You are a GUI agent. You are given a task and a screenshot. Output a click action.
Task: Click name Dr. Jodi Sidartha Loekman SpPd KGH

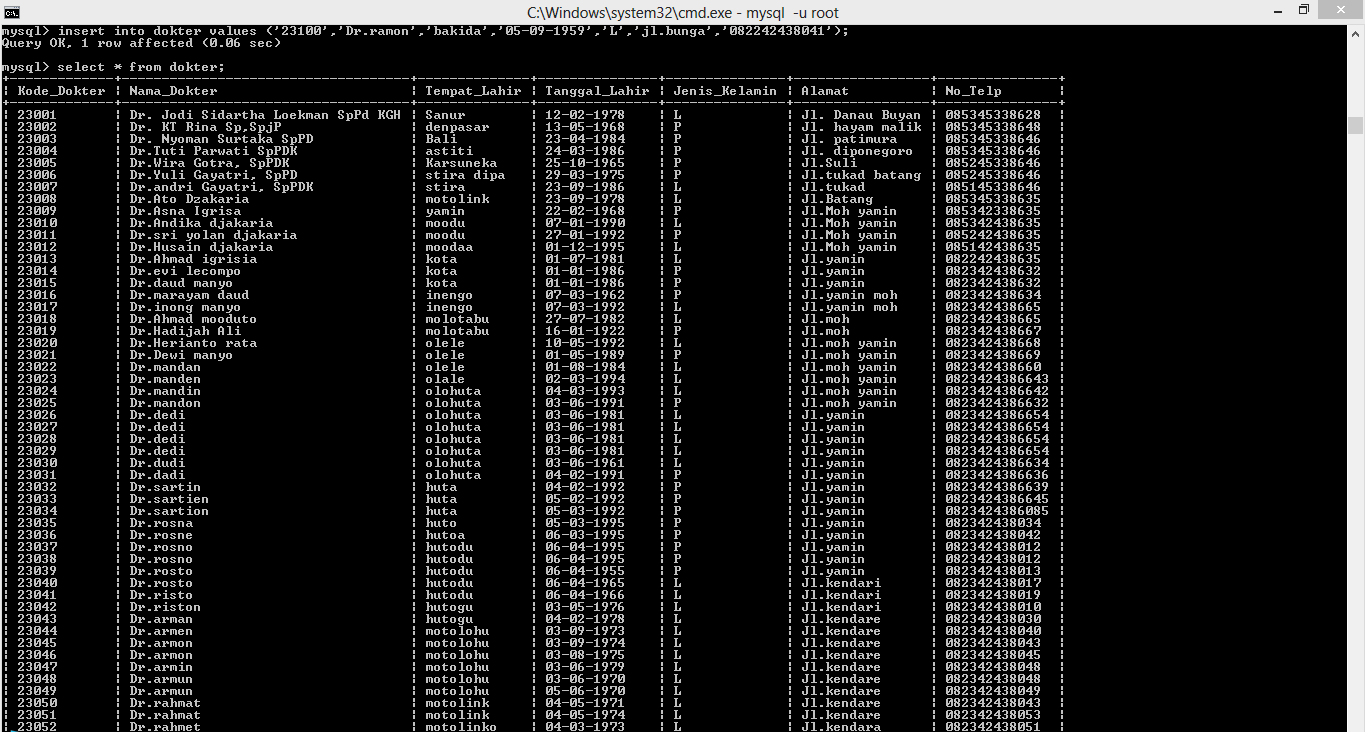coord(265,115)
